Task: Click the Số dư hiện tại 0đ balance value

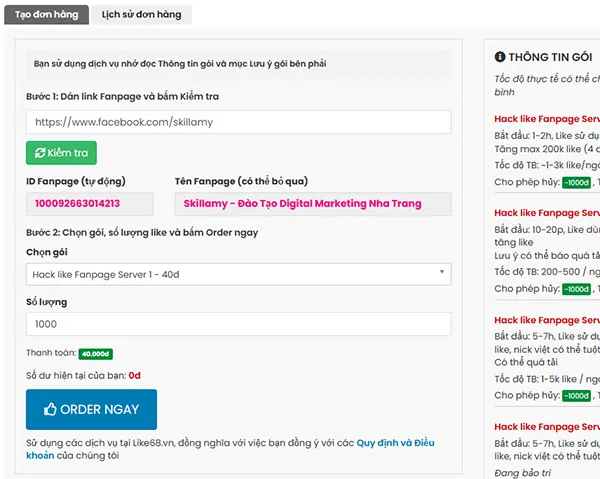Action: click(x=135, y=376)
